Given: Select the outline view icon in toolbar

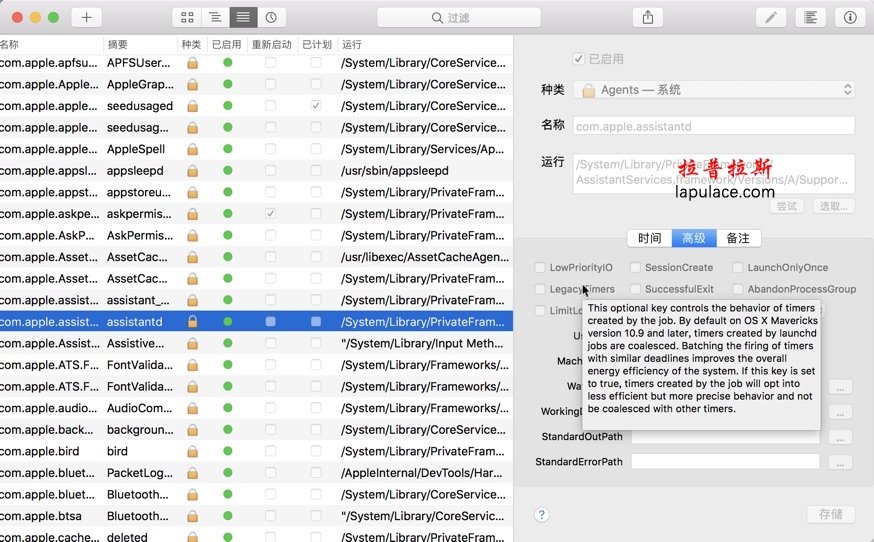Looking at the screenshot, I should tap(215, 17).
